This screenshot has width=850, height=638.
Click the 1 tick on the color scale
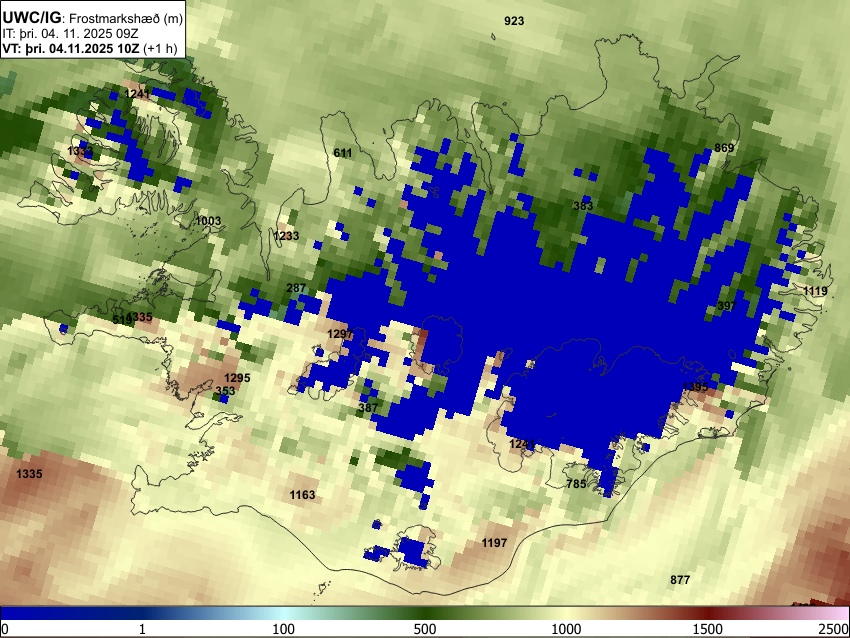click(x=142, y=629)
